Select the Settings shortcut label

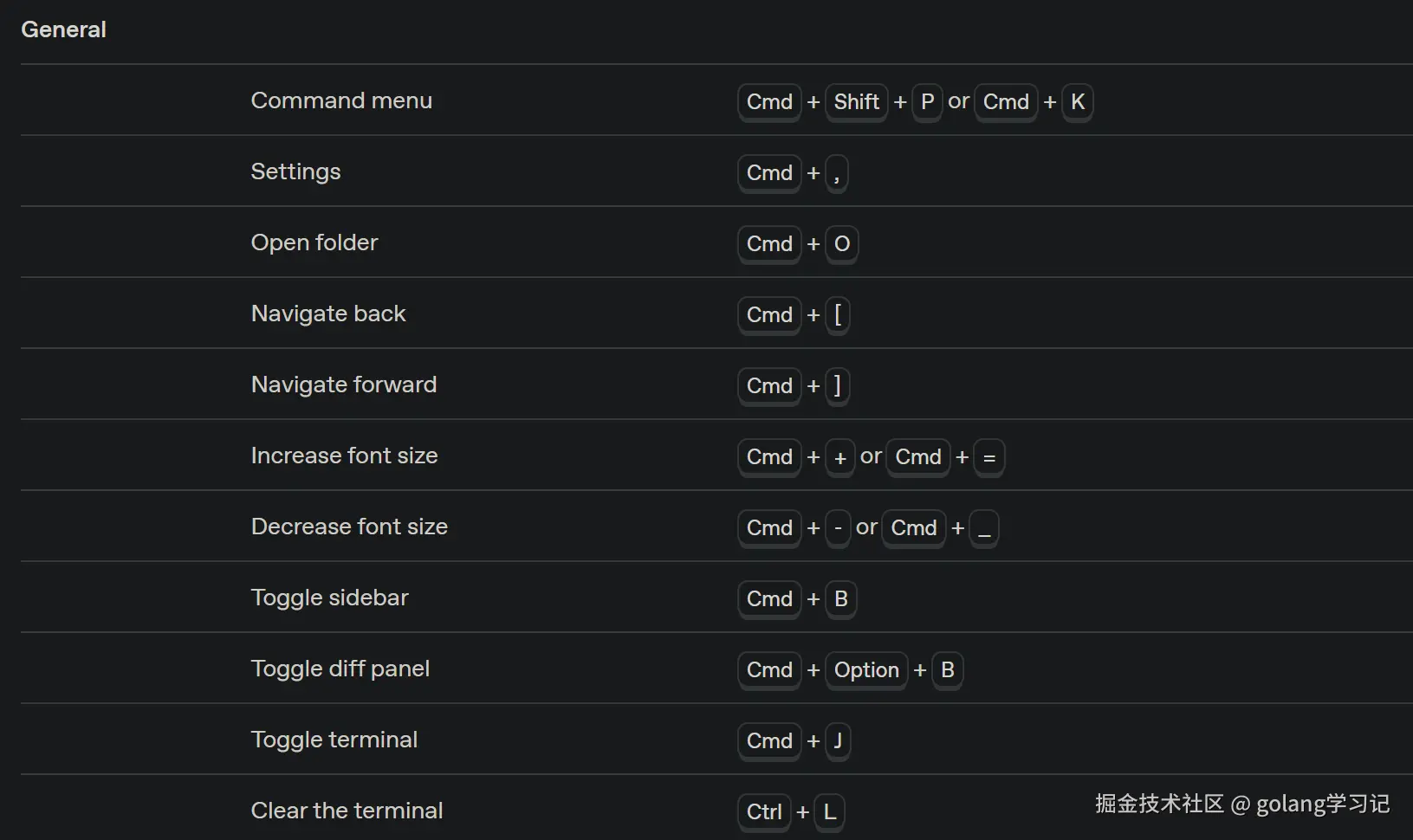point(295,171)
